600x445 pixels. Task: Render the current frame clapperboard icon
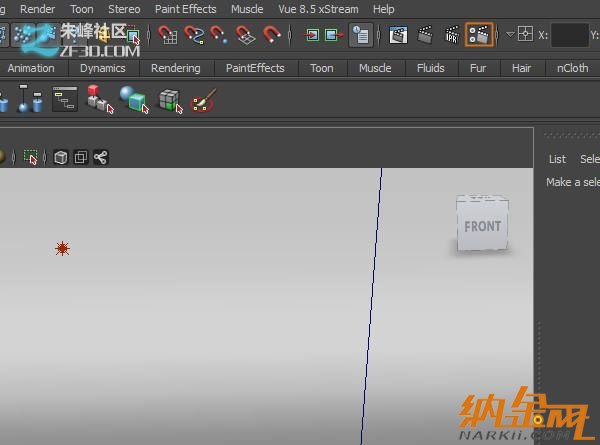425,35
